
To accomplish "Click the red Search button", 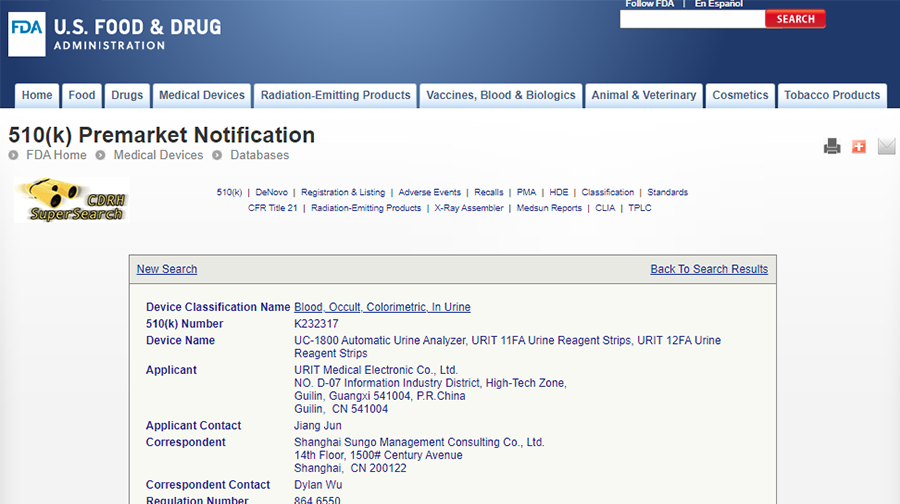I will 795,19.
